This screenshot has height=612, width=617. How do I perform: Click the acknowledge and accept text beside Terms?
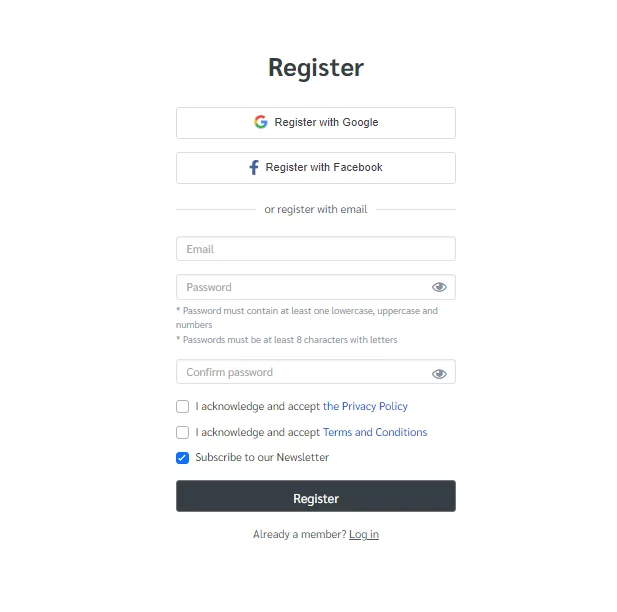coord(258,432)
